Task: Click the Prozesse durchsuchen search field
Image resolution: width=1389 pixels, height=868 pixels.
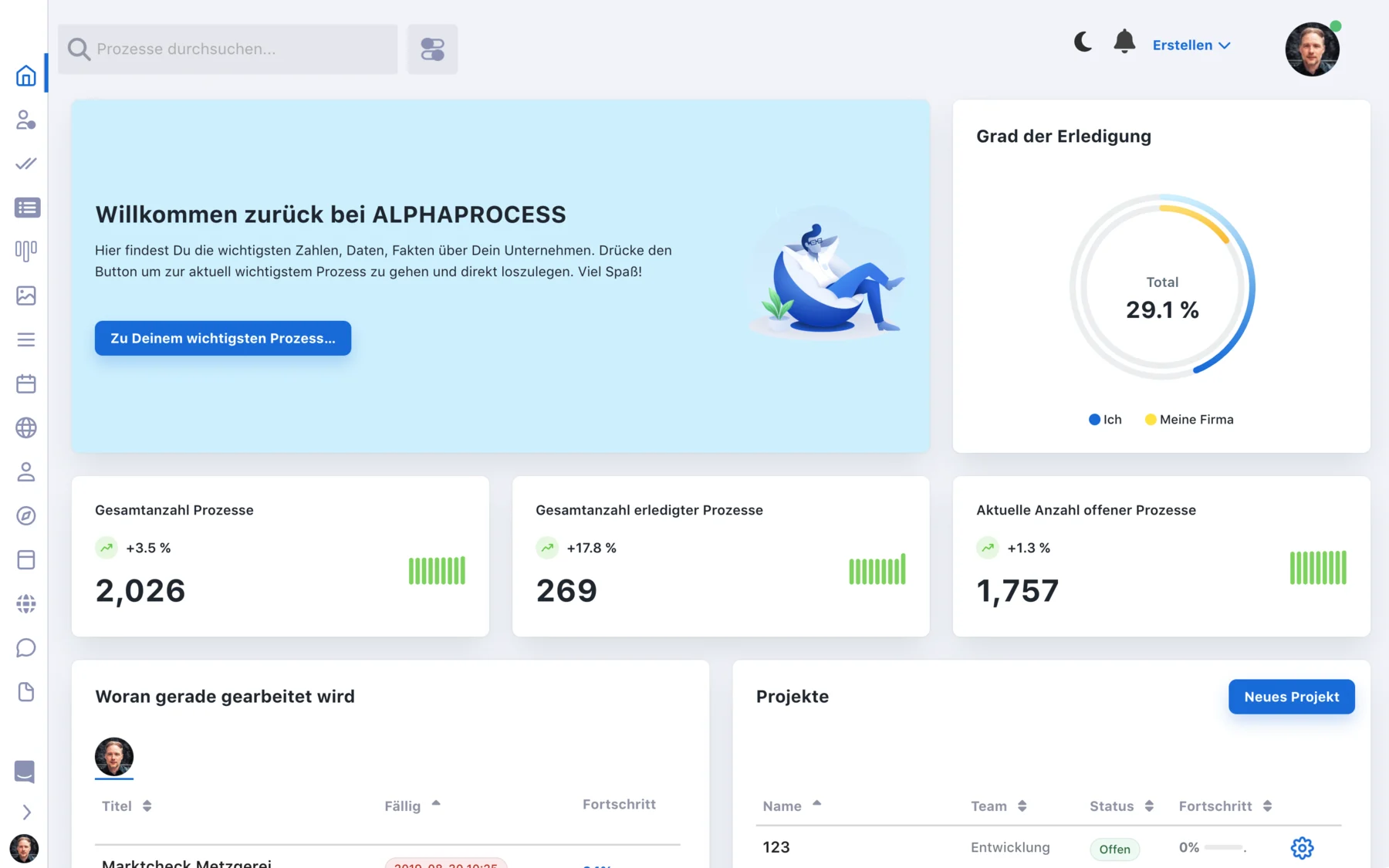Action: coord(228,49)
